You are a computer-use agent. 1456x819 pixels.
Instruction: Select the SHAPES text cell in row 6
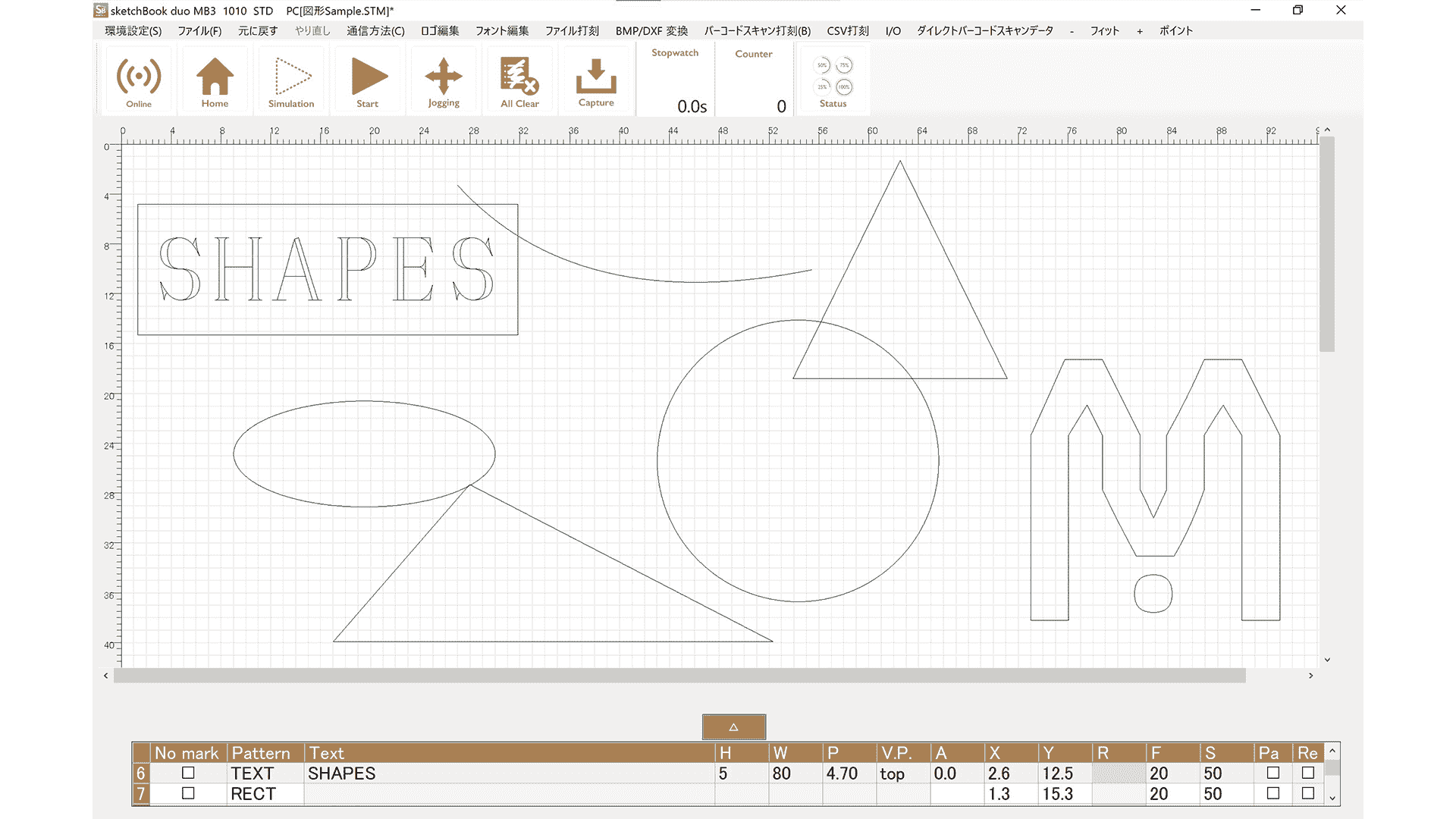509,773
